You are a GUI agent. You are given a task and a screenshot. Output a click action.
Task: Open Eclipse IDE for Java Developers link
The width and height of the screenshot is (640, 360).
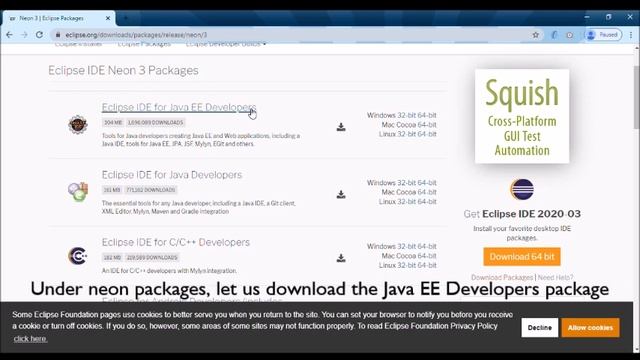tap(172, 175)
